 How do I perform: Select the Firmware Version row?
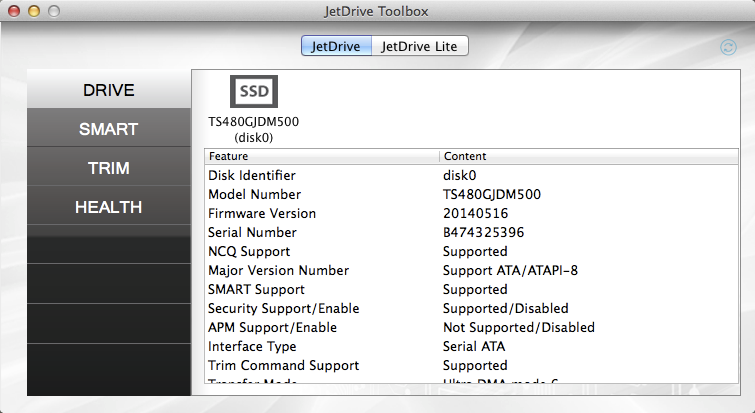pyautogui.click(x=470, y=213)
